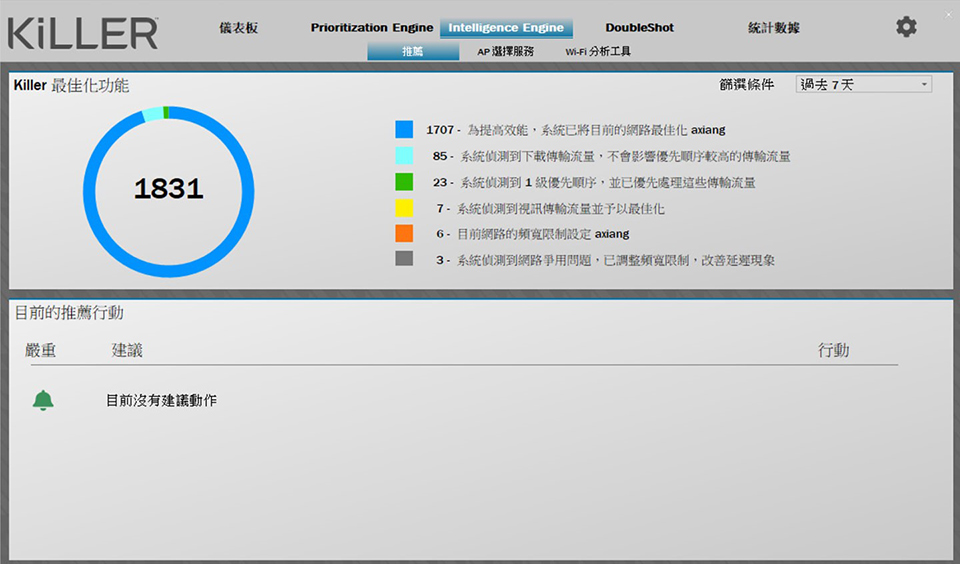Click the 行動 column header

click(833, 350)
